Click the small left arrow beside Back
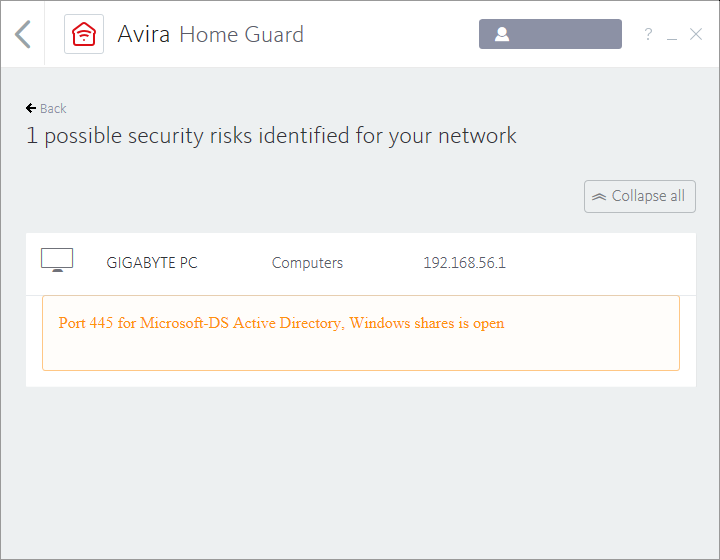Viewport: 720px width, 560px height. click(31, 108)
